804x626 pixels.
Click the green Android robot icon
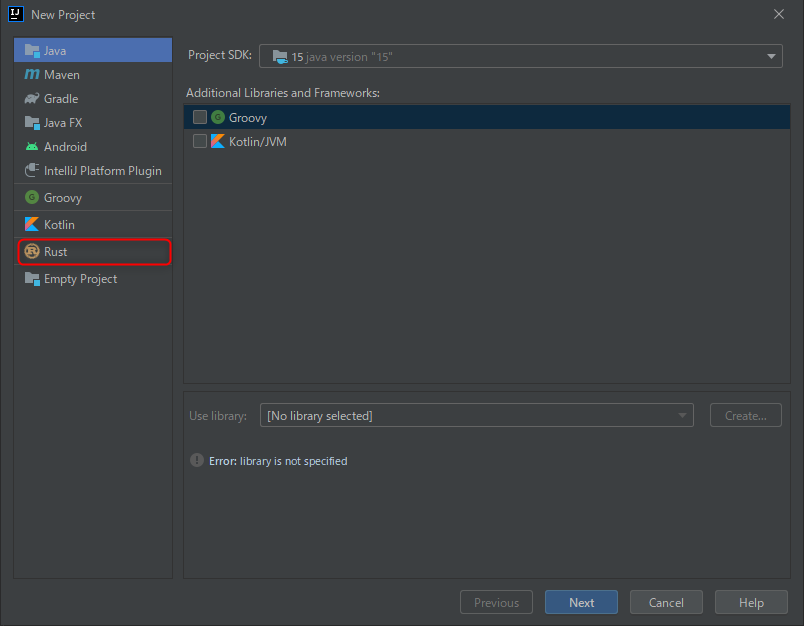pos(32,147)
